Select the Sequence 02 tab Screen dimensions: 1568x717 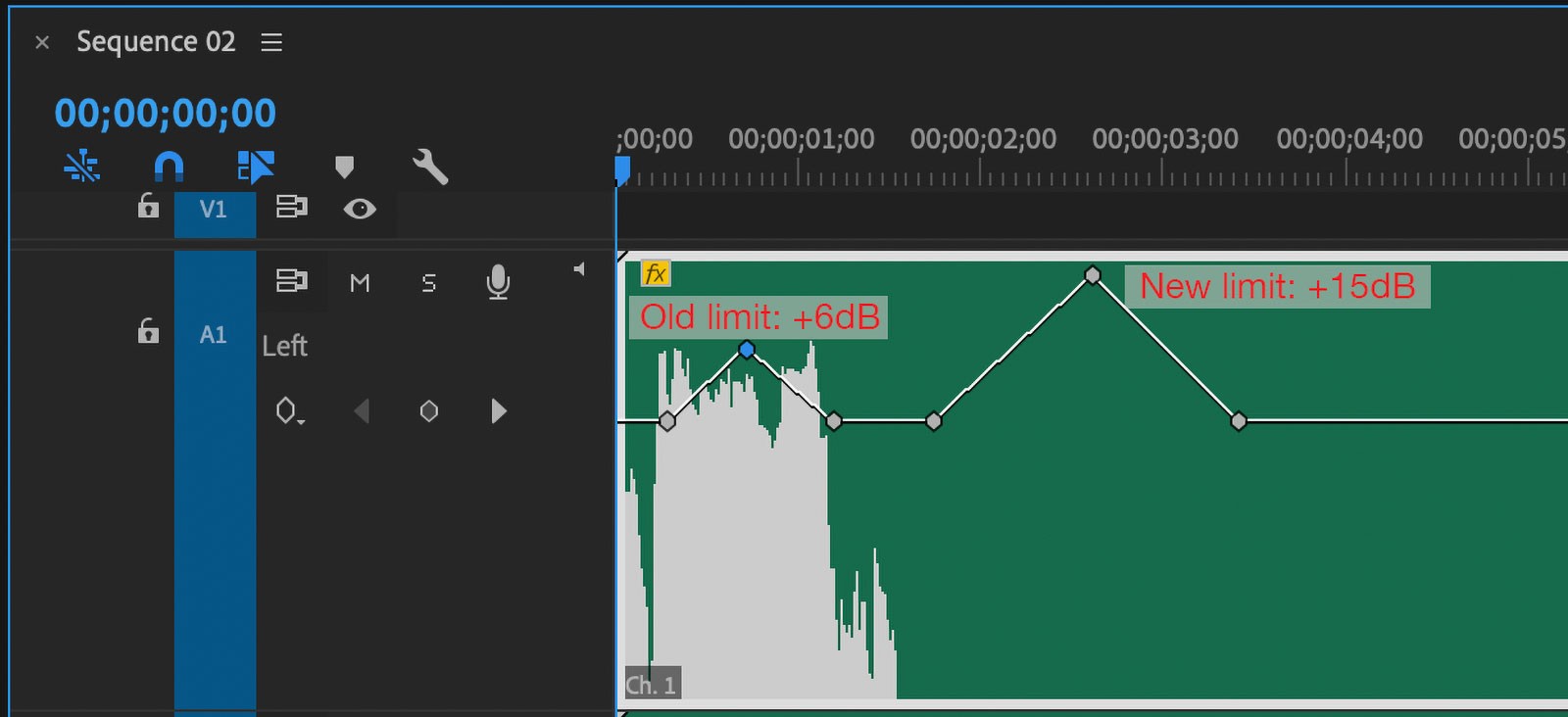click(156, 42)
